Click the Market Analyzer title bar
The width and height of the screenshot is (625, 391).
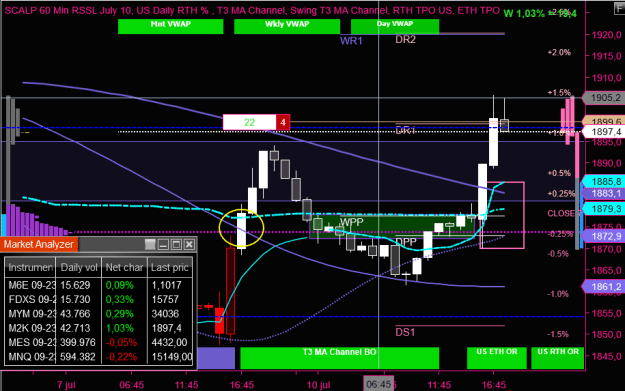click(x=98, y=244)
